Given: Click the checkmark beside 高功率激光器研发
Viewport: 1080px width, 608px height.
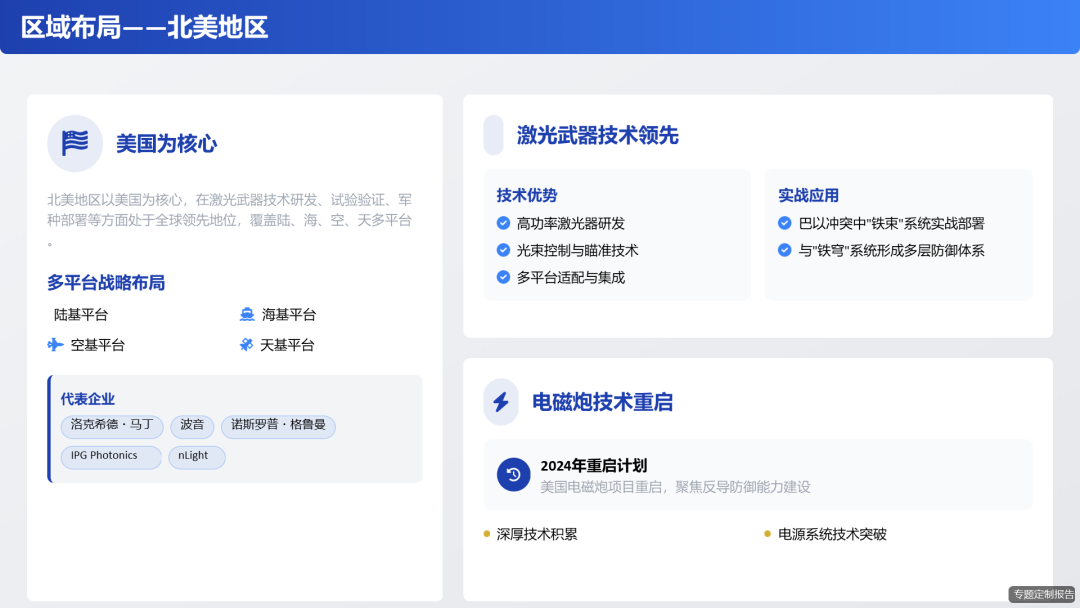Looking at the screenshot, I should 502,223.
